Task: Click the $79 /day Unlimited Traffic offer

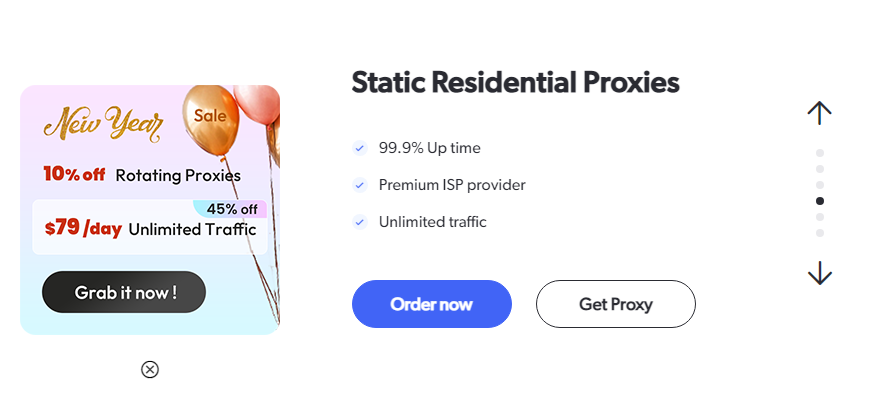Action: click(150, 227)
